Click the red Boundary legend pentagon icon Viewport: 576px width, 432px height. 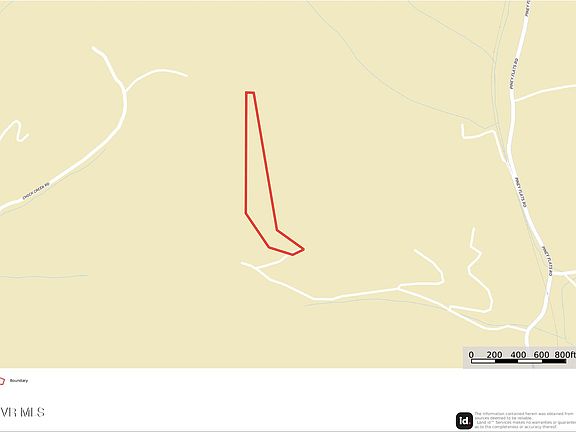(2, 381)
